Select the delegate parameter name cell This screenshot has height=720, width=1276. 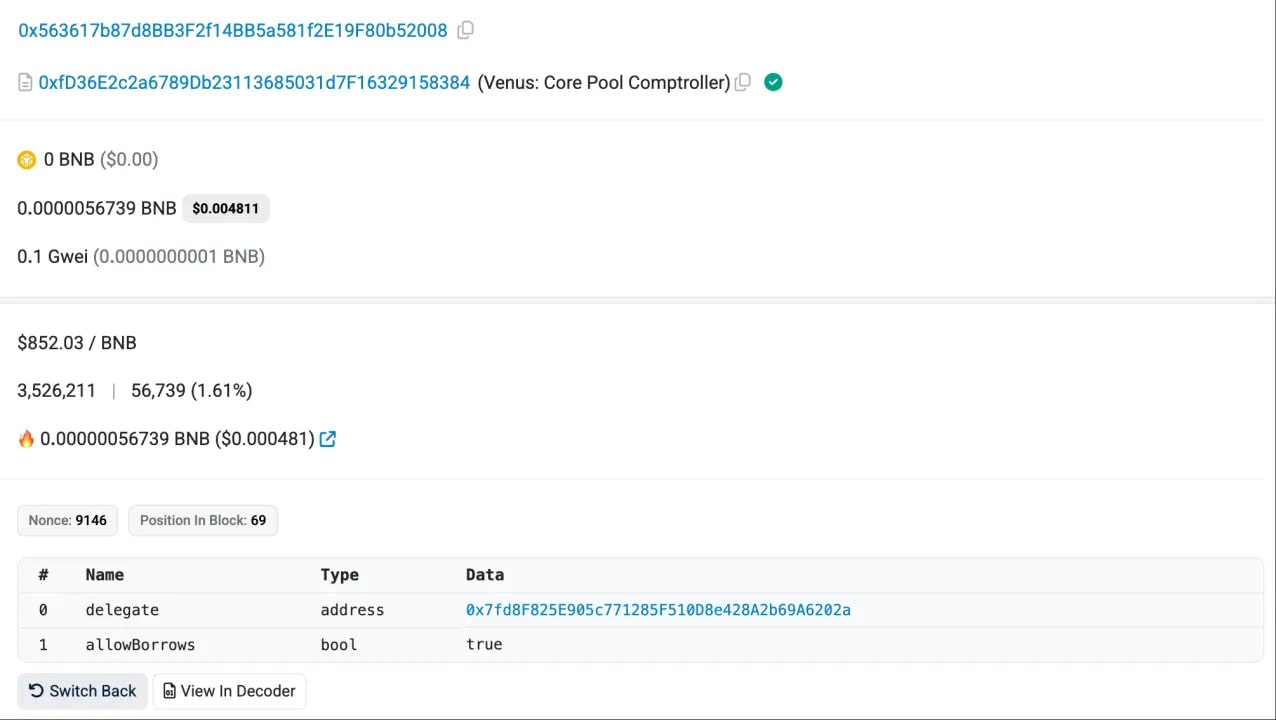(x=122, y=610)
